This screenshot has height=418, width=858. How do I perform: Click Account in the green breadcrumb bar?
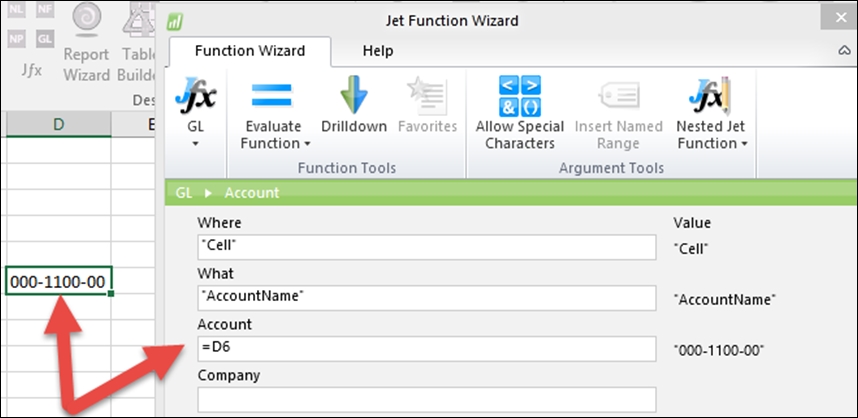tap(252, 193)
